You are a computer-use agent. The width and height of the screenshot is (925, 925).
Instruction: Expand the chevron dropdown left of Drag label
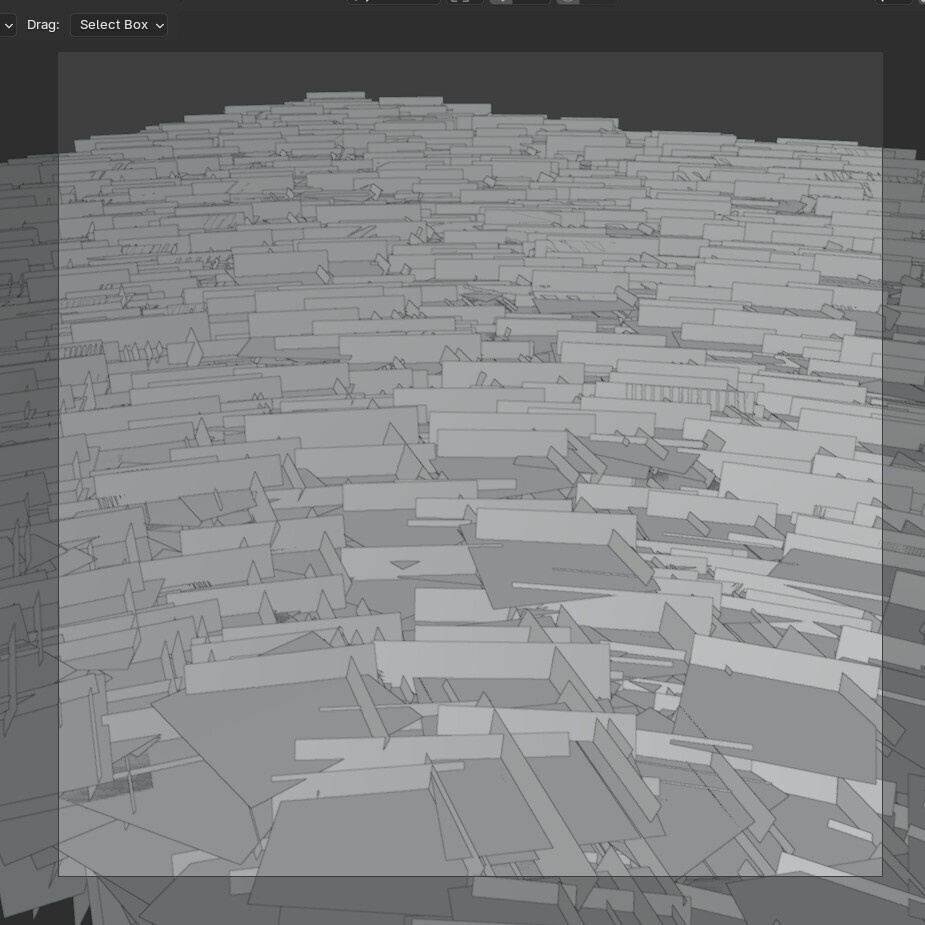pos(8,25)
